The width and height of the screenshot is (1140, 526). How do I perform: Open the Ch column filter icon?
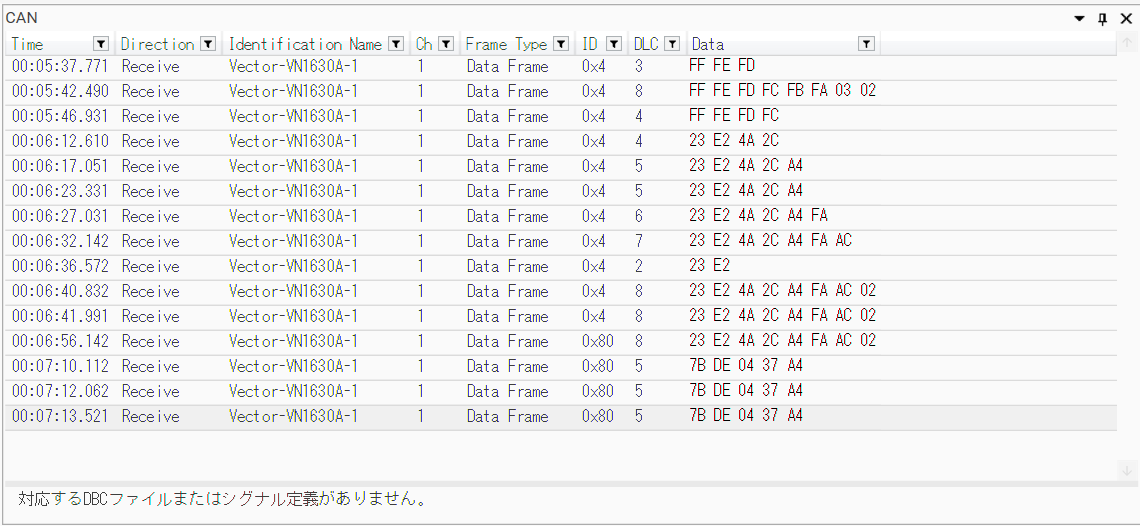446,44
